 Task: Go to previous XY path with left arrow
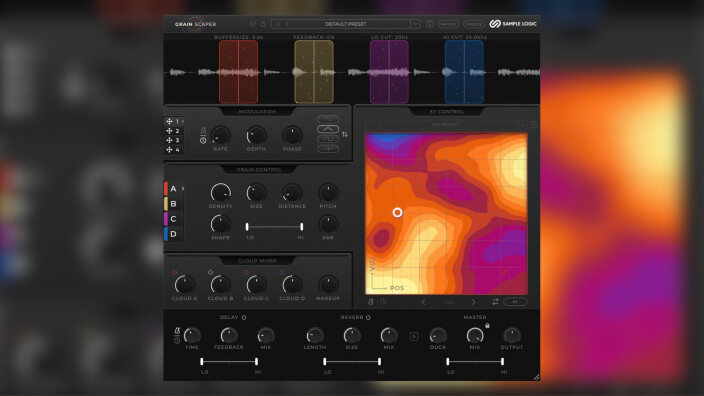click(423, 302)
